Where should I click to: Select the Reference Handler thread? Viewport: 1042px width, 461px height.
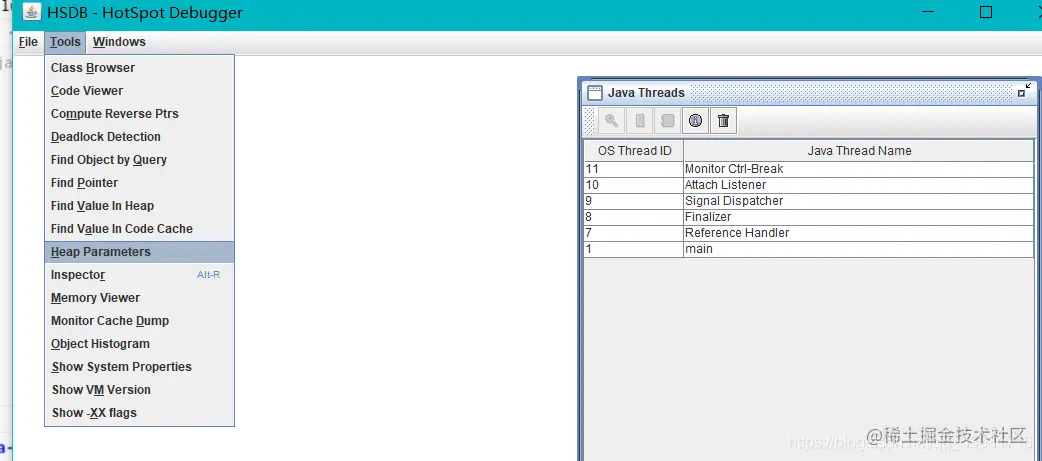tap(809, 233)
